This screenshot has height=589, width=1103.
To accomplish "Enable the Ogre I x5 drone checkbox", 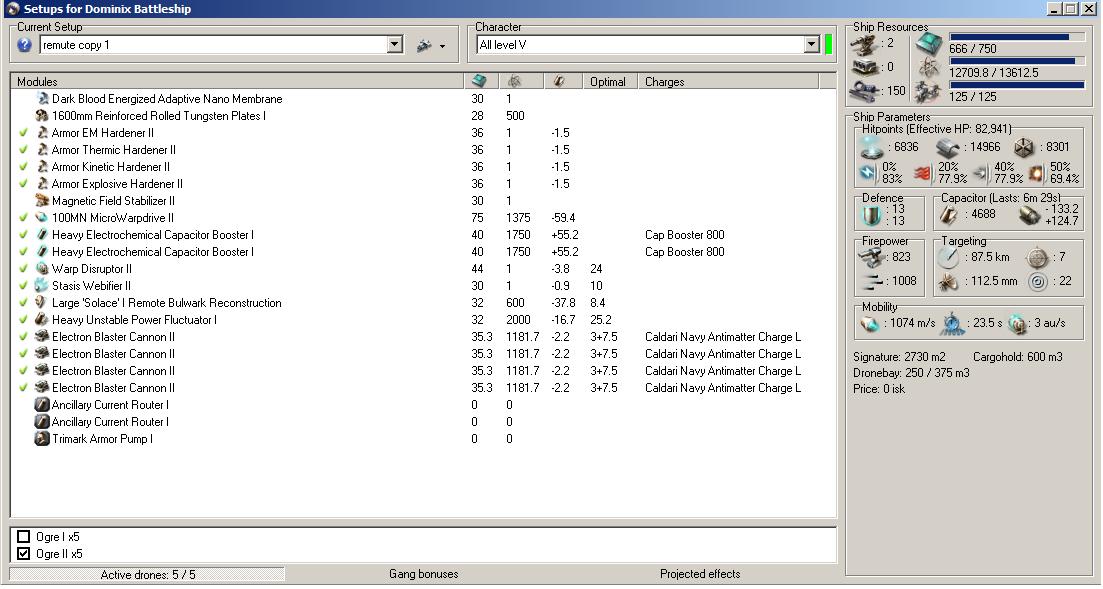I will tap(23, 537).
